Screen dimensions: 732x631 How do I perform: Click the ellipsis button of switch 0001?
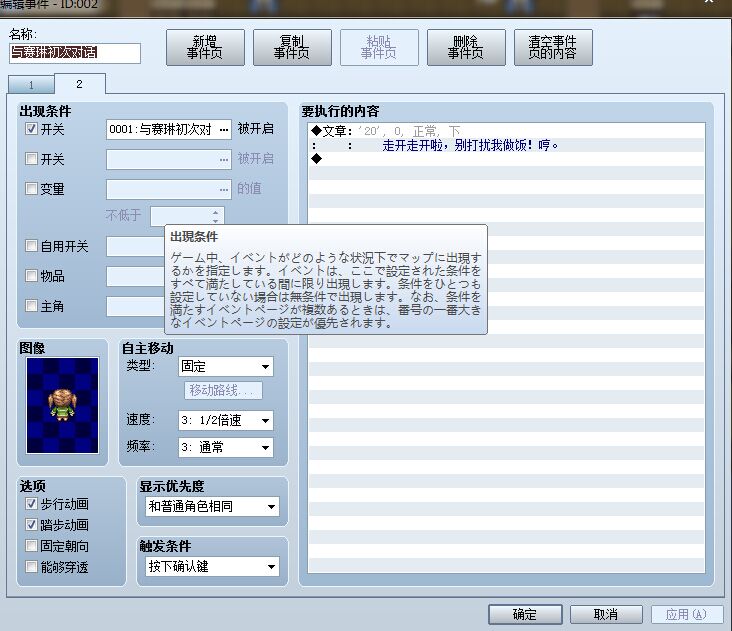224,129
